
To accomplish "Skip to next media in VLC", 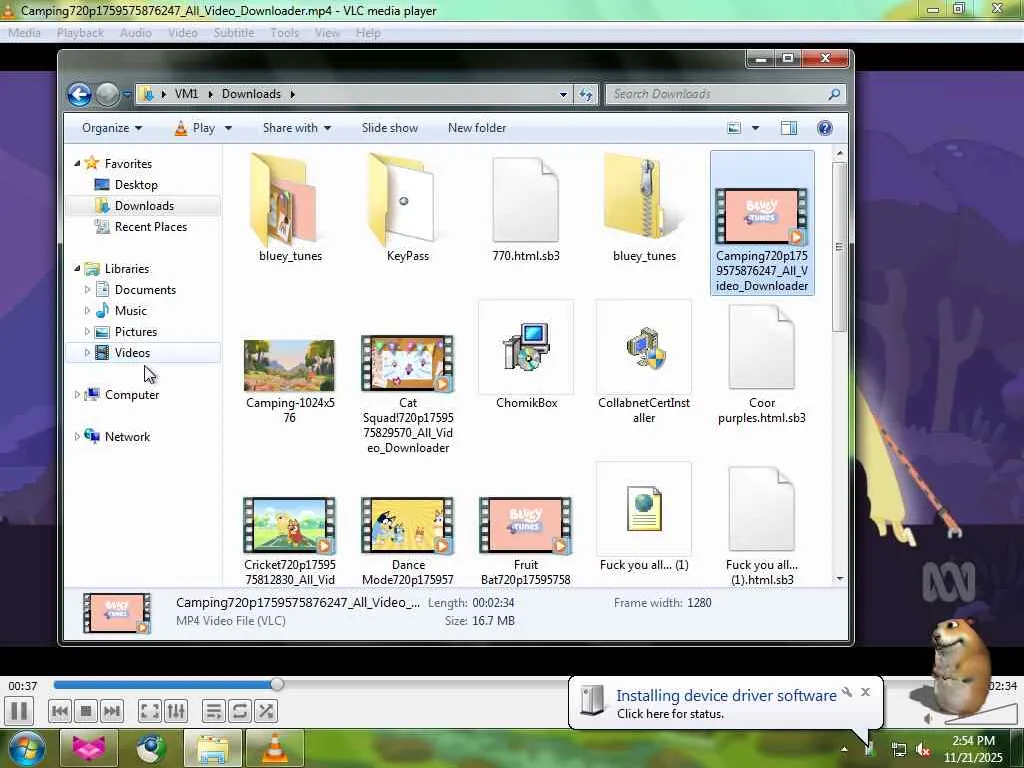I will (x=112, y=711).
